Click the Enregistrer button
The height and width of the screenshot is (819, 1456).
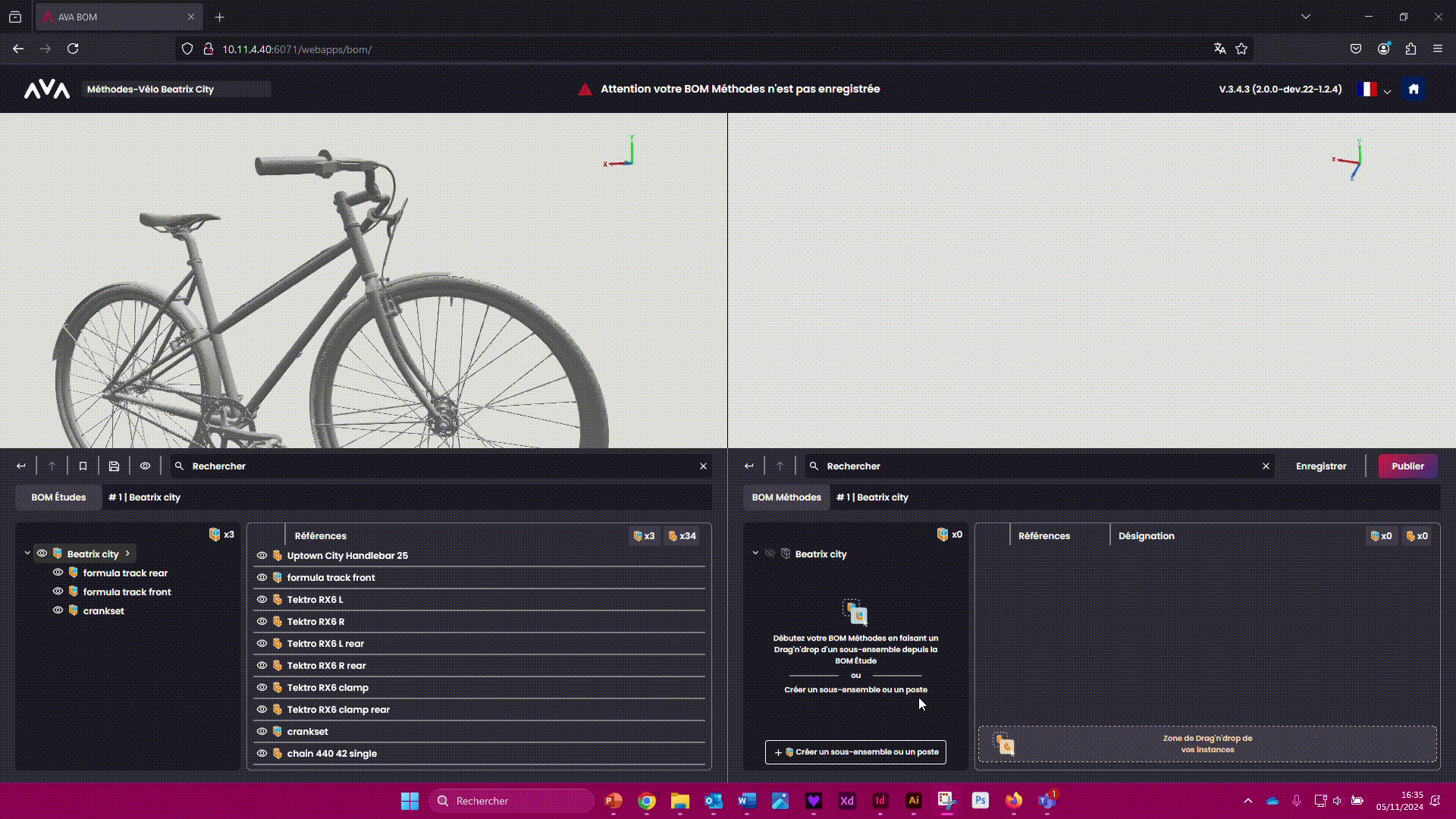point(1321,466)
